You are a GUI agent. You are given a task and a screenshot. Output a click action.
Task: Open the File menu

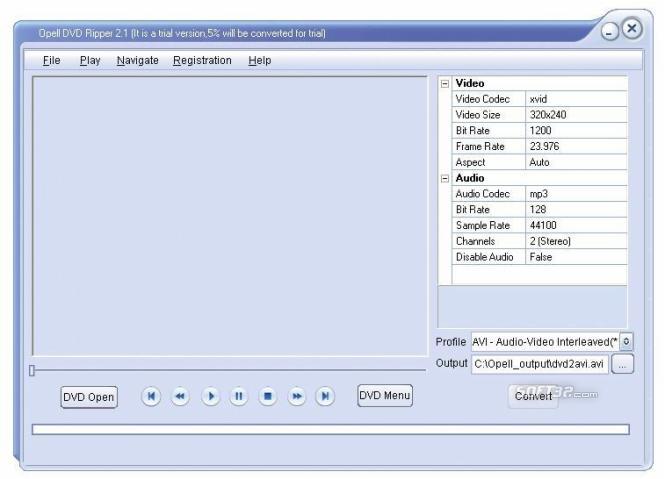(x=51, y=61)
